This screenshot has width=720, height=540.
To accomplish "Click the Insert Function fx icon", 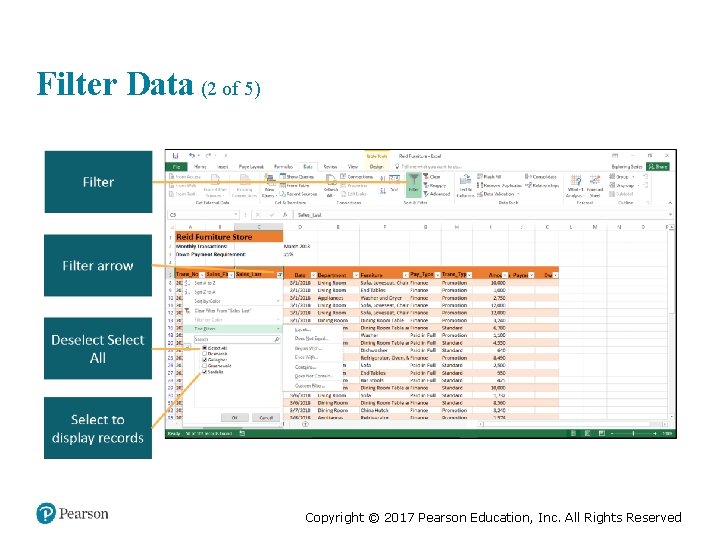I will tap(285, 215).
